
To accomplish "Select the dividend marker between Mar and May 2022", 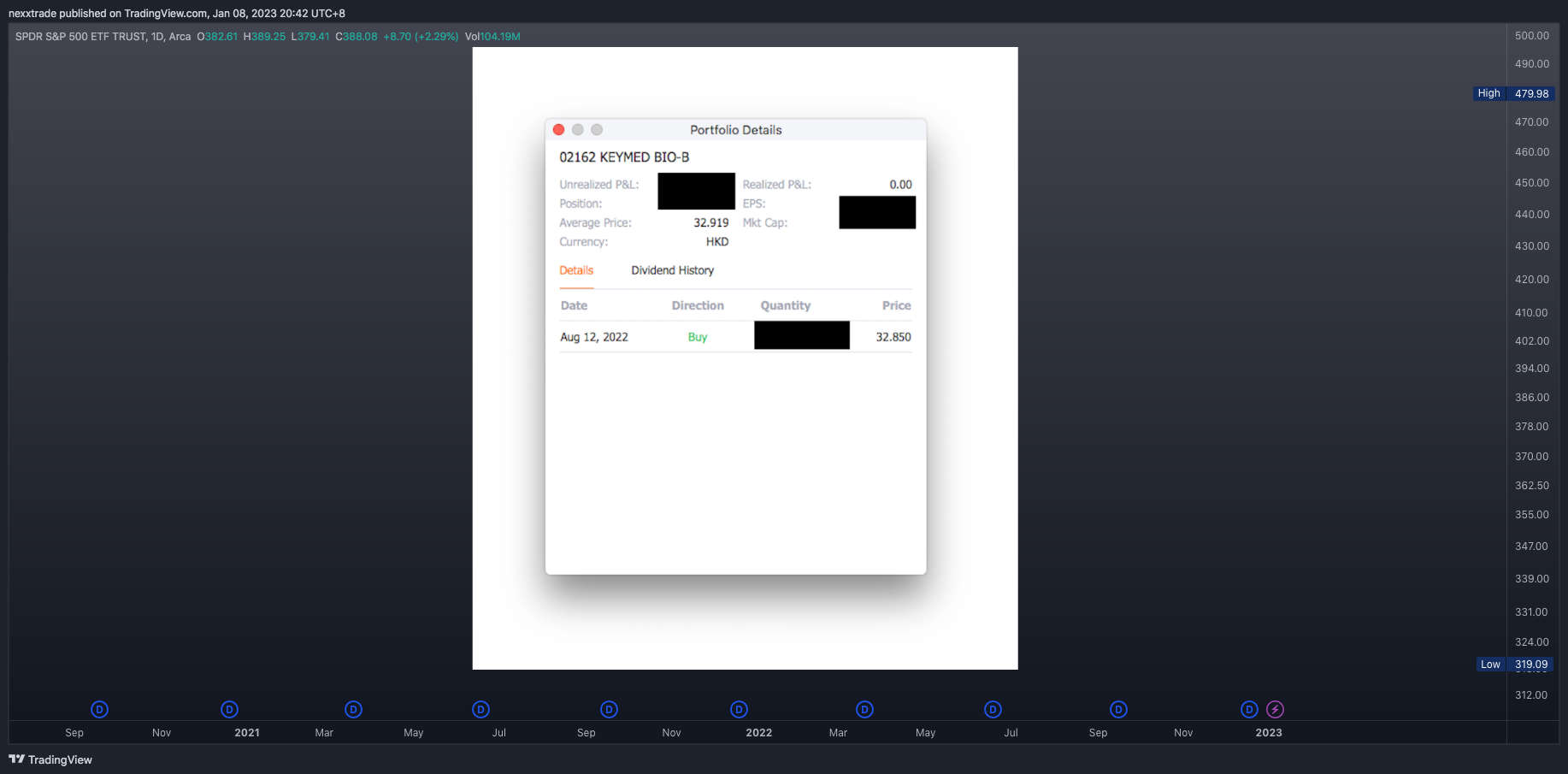I will (864, 709).
